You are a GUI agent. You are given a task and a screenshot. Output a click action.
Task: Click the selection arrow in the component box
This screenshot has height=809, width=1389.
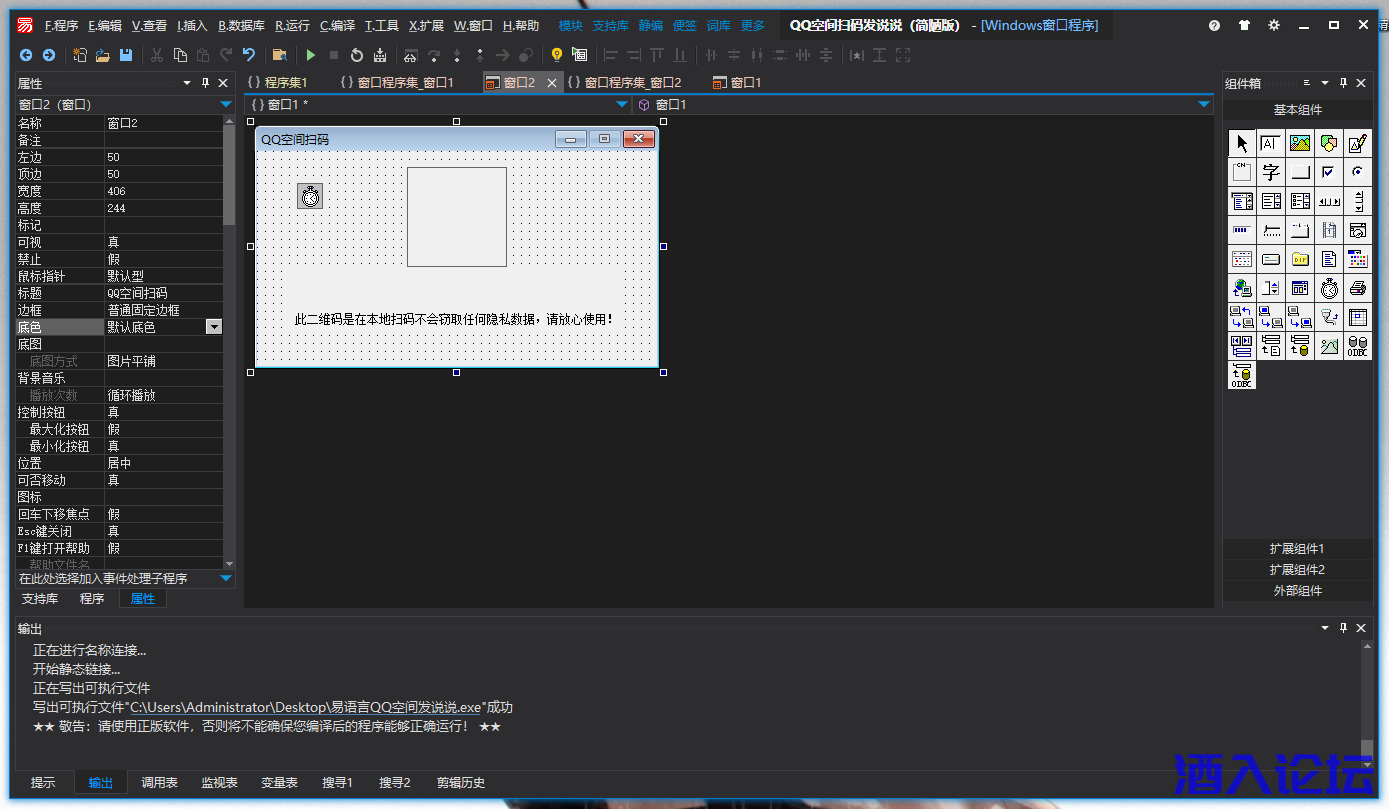click(1241, 142)
